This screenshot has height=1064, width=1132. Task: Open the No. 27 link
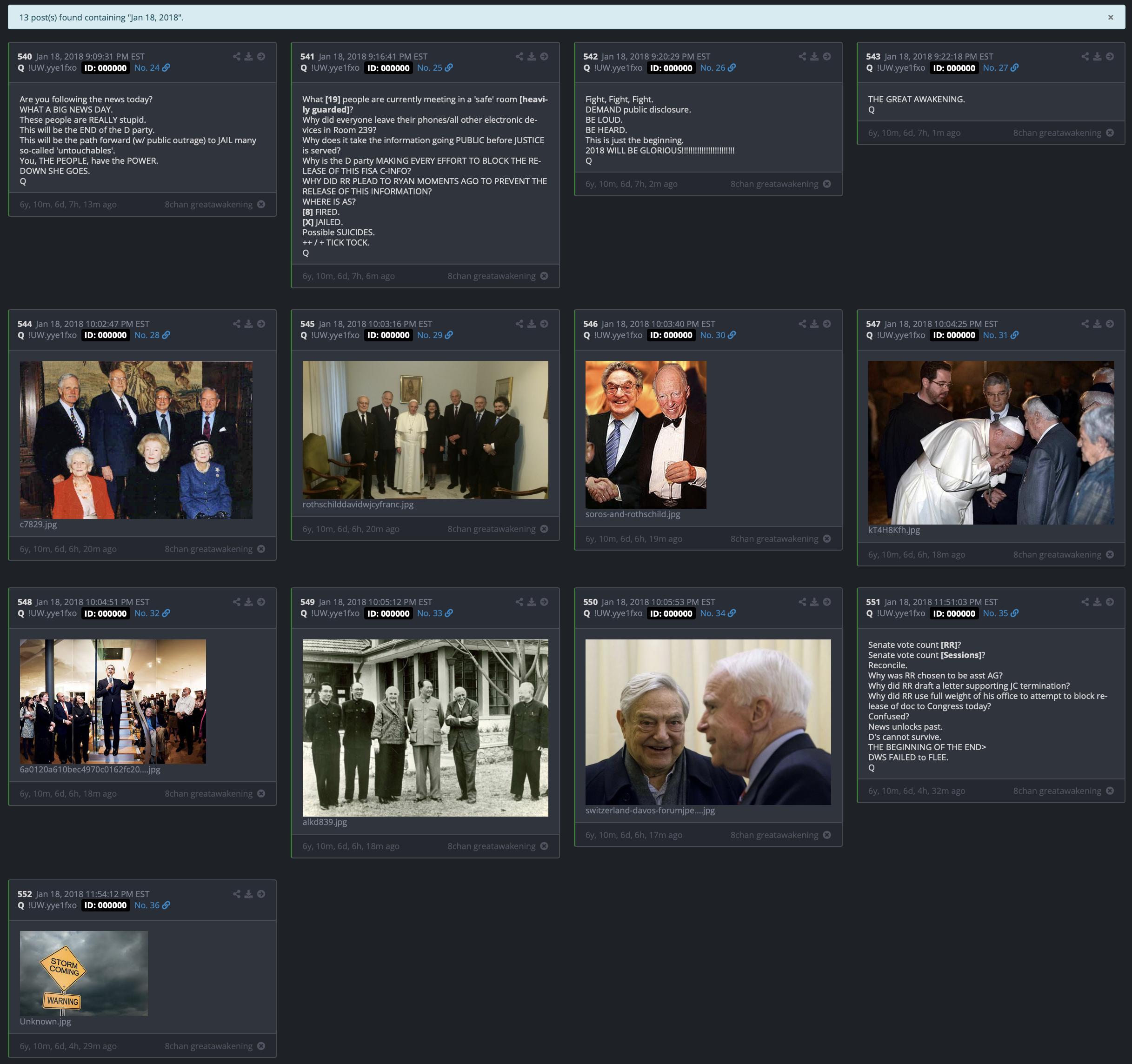1000,68
